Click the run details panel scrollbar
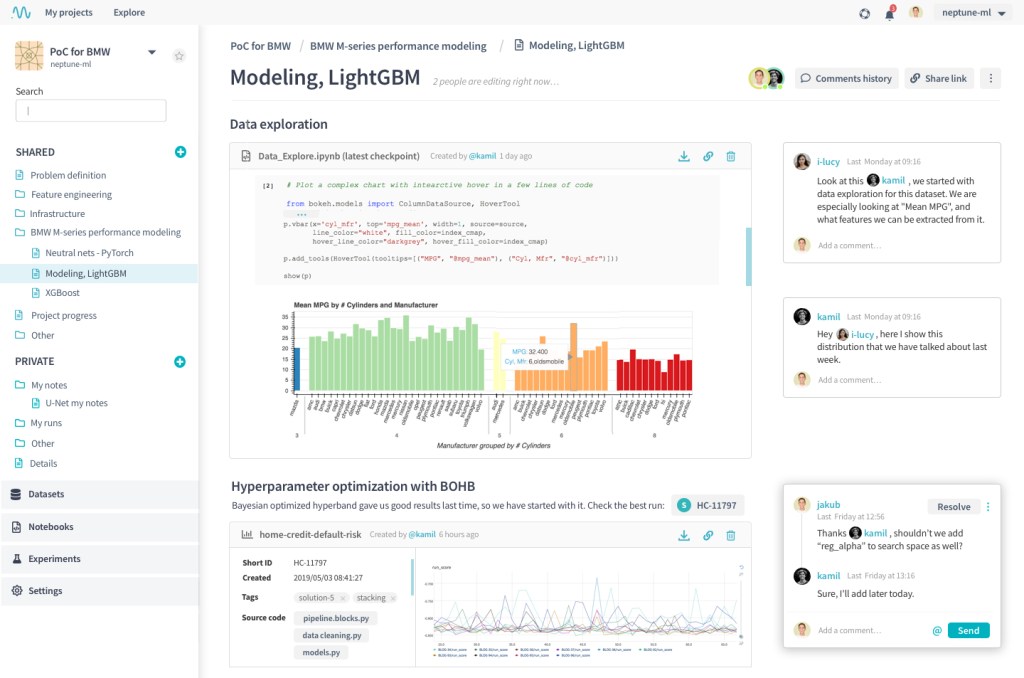Screen dimensions: 1024x678 pyautogui.click(x=412, y=577)
